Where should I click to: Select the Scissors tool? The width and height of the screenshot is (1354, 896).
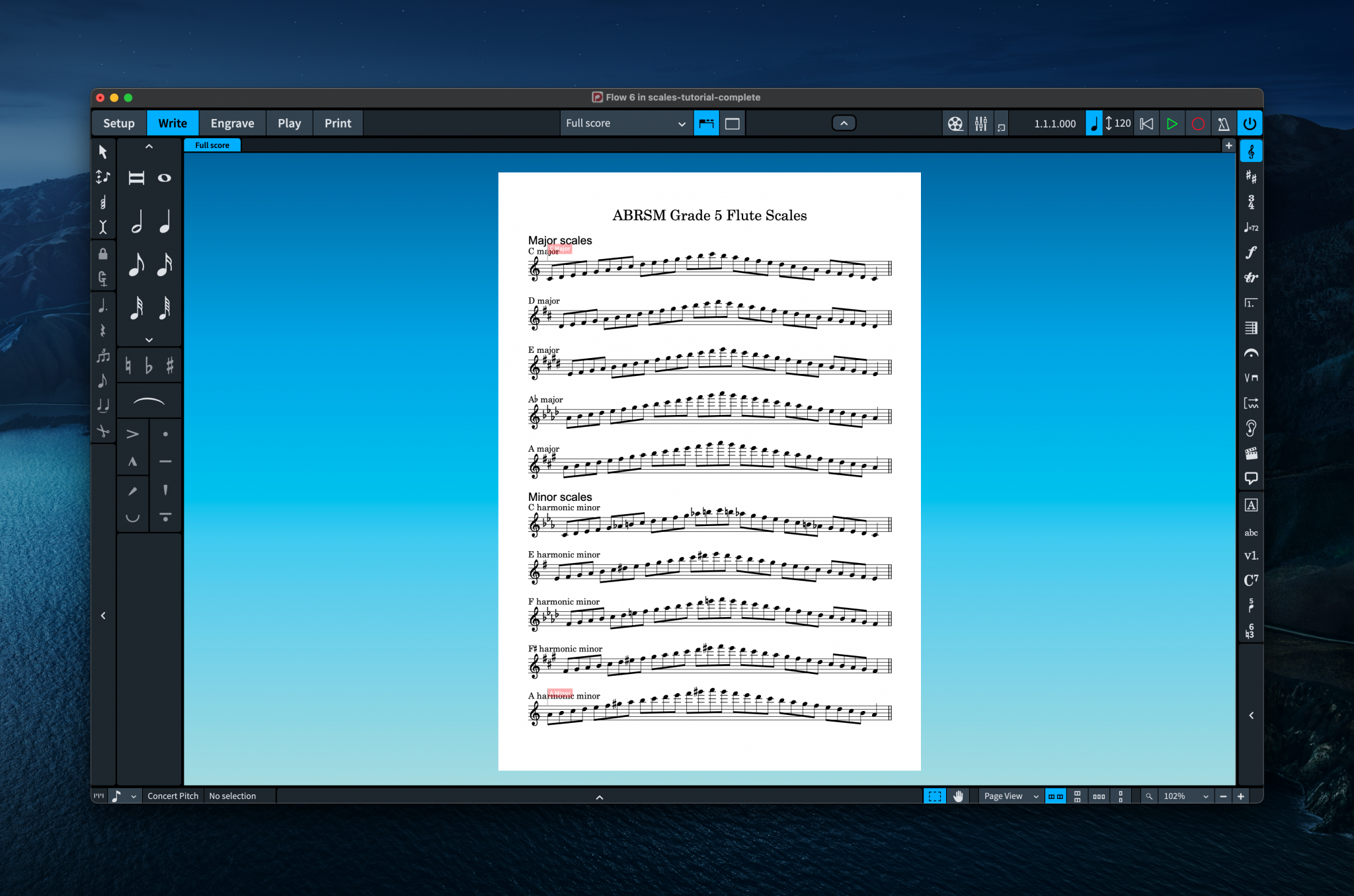103,431
